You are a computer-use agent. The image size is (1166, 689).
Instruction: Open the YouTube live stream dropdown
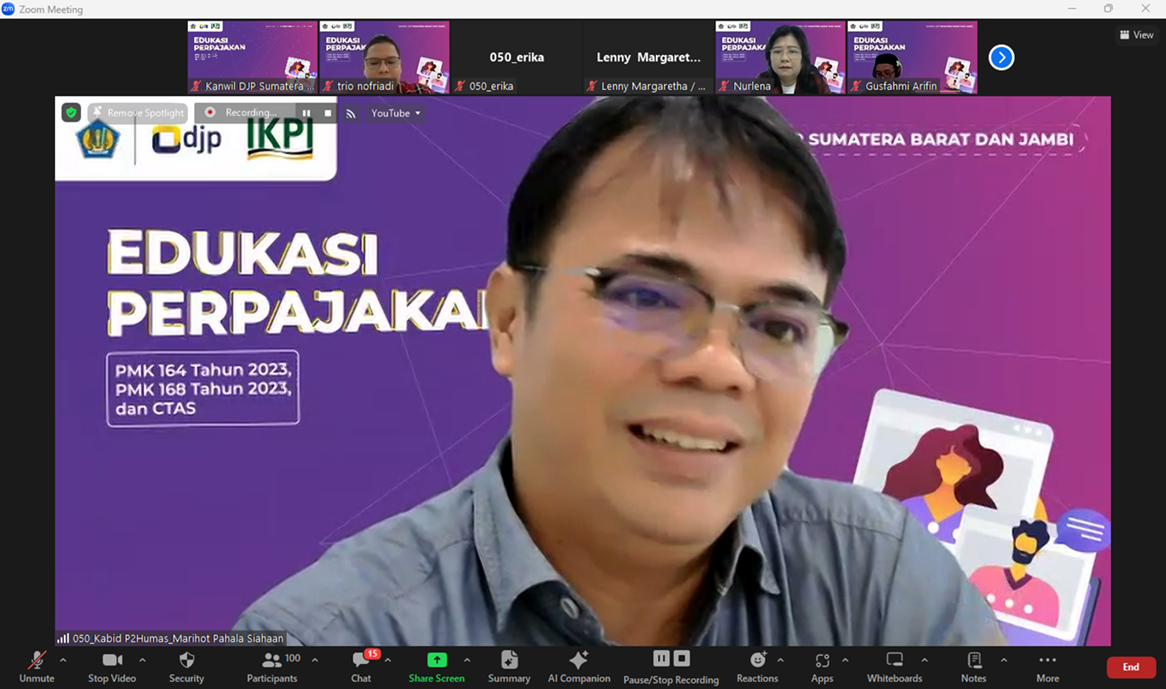[x=395, y=114]
